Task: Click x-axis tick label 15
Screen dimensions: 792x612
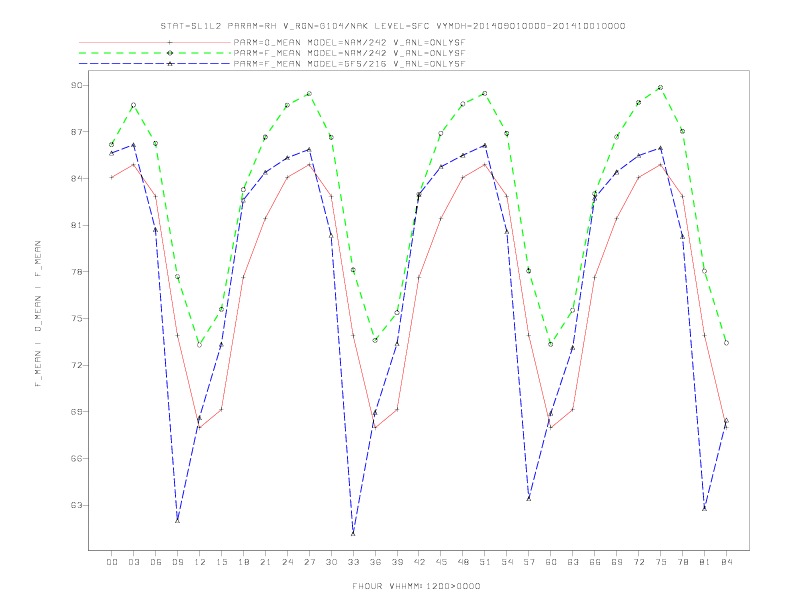Action: click(x=221, y=562)
